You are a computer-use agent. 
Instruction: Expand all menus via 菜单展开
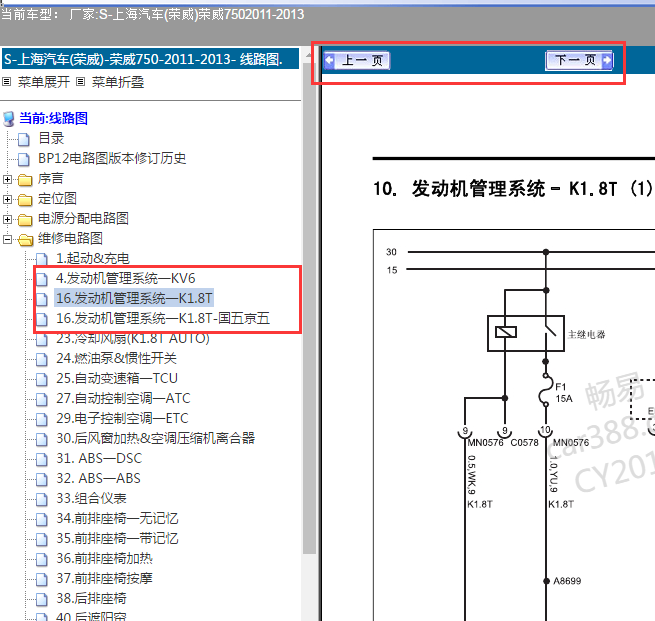coord(43,82)
